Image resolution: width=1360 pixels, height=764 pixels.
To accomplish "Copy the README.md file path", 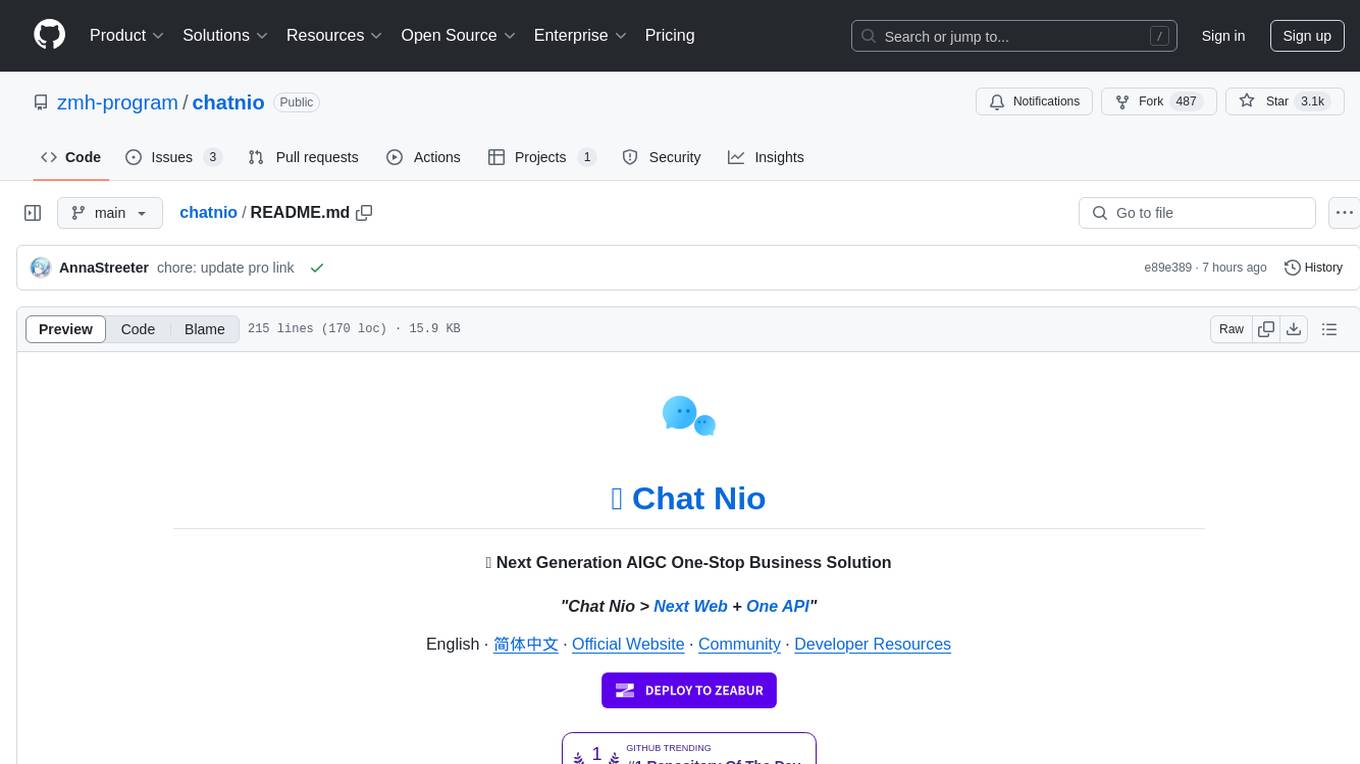I will click(364, 213).
